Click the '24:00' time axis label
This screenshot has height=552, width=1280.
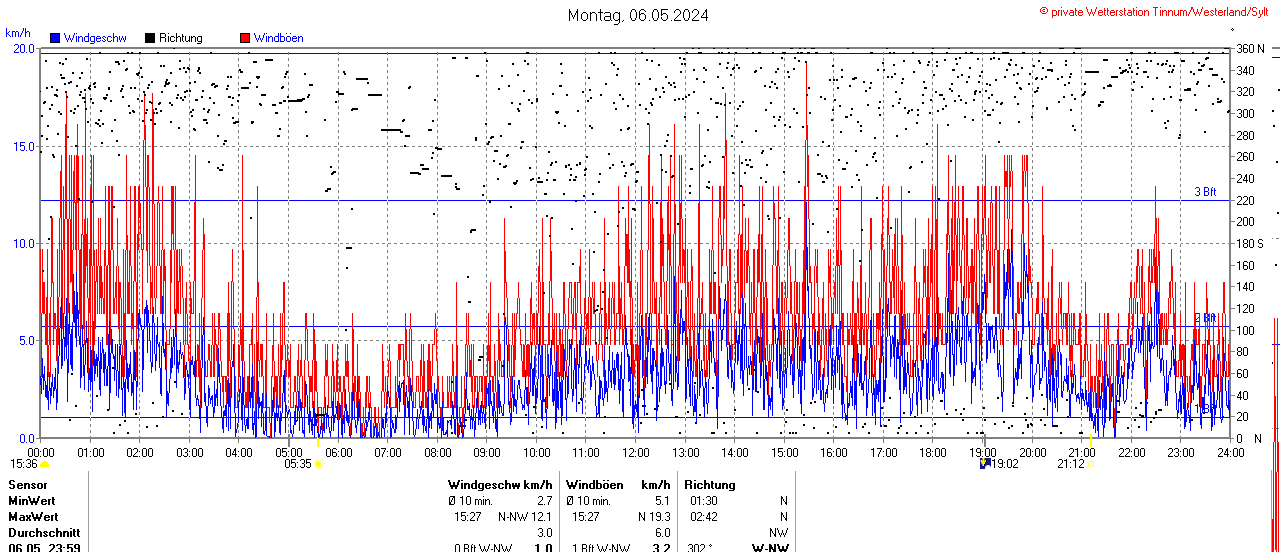pyautogui.click(x=1231, y=453)
